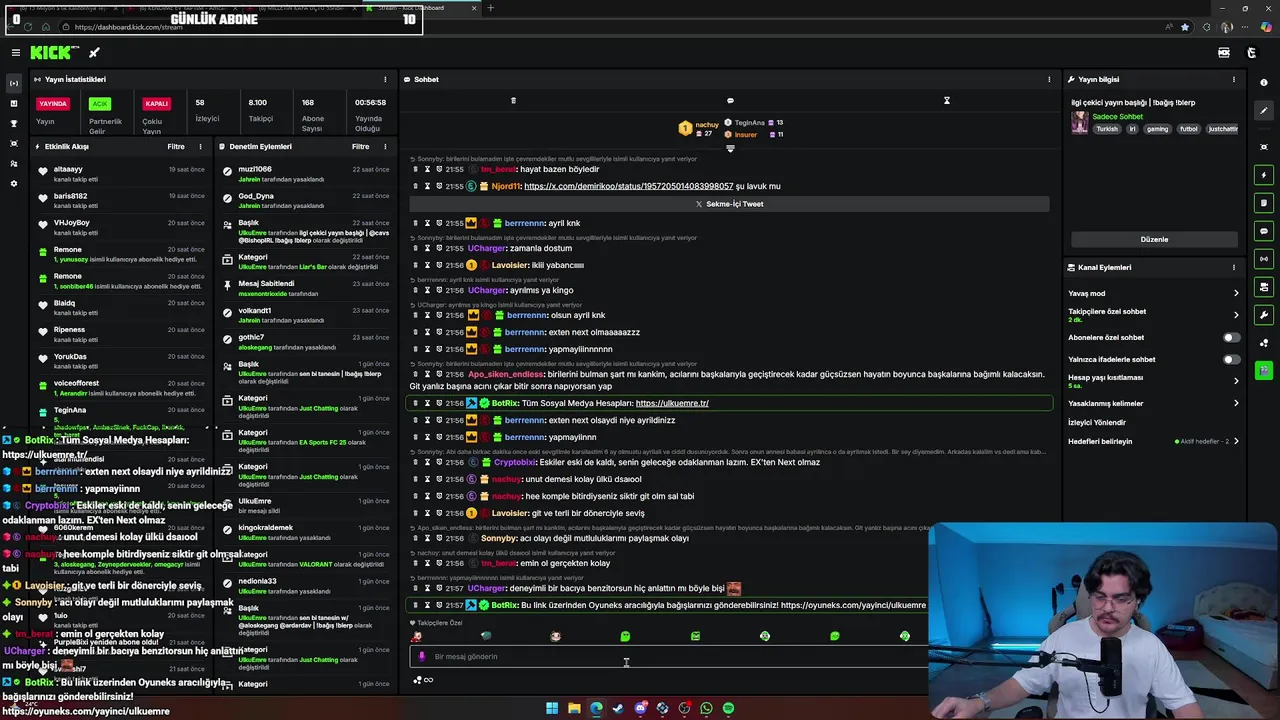Click the Kick logo
This screenshot has height=720, width=1280.
coord(53,53)
